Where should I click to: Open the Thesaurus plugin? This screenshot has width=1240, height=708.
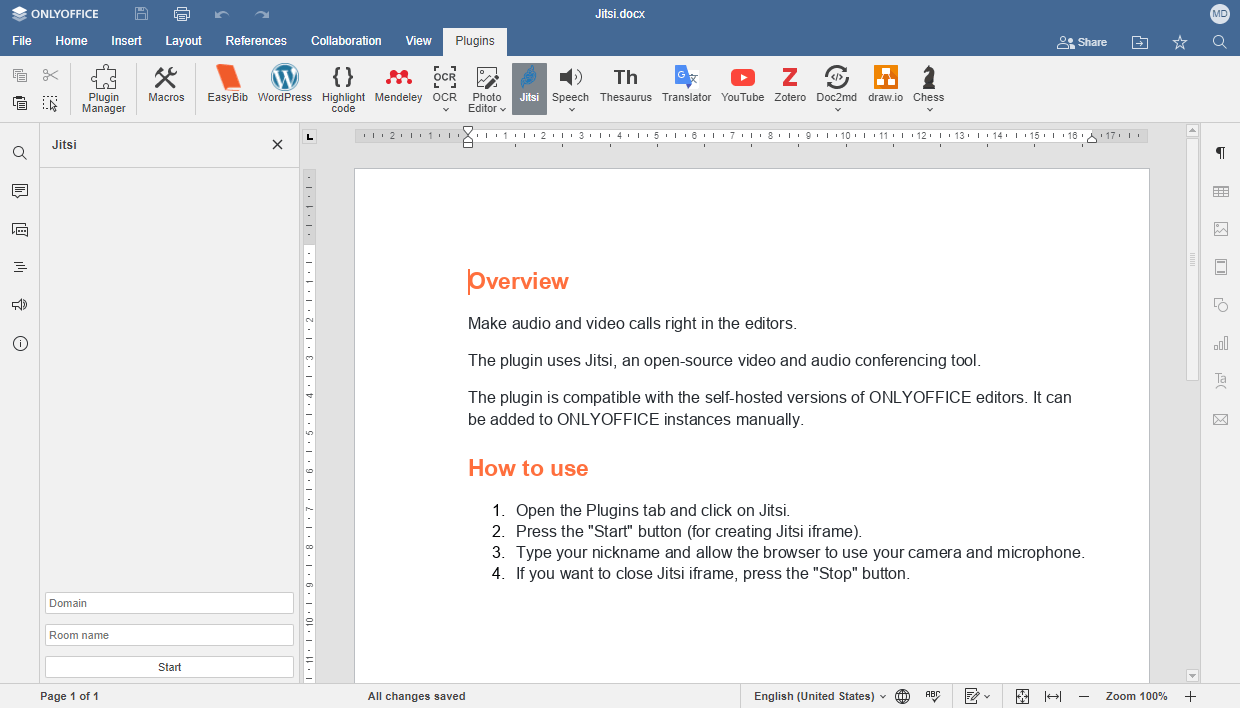[626, 85]
